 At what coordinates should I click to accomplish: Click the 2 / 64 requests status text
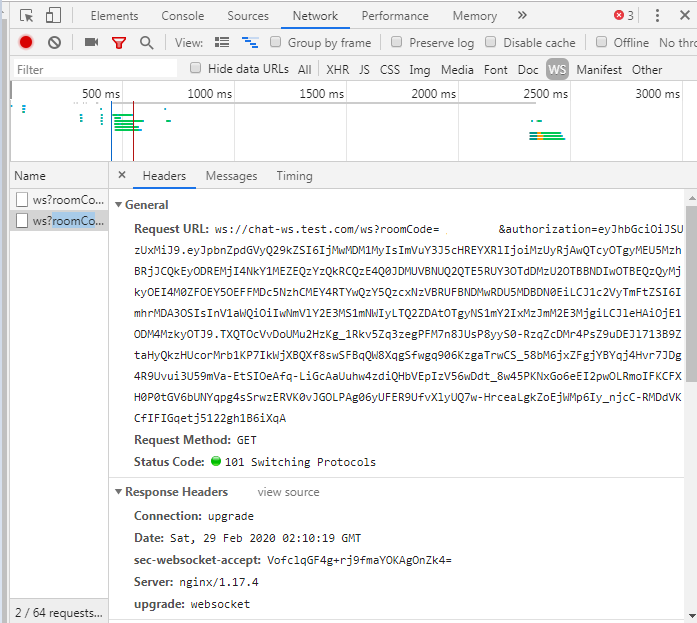(x=59, y=613)
